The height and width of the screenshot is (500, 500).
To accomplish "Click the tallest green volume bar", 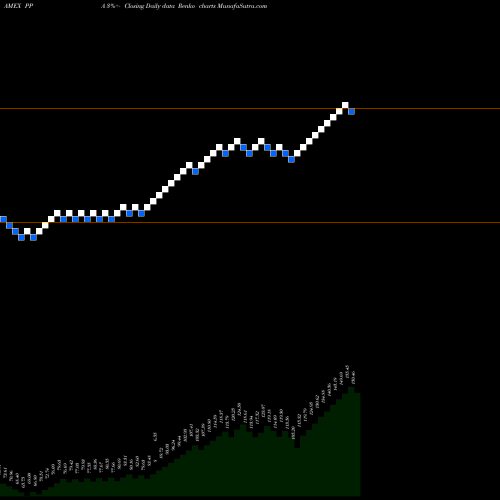I will click(351, 441).
